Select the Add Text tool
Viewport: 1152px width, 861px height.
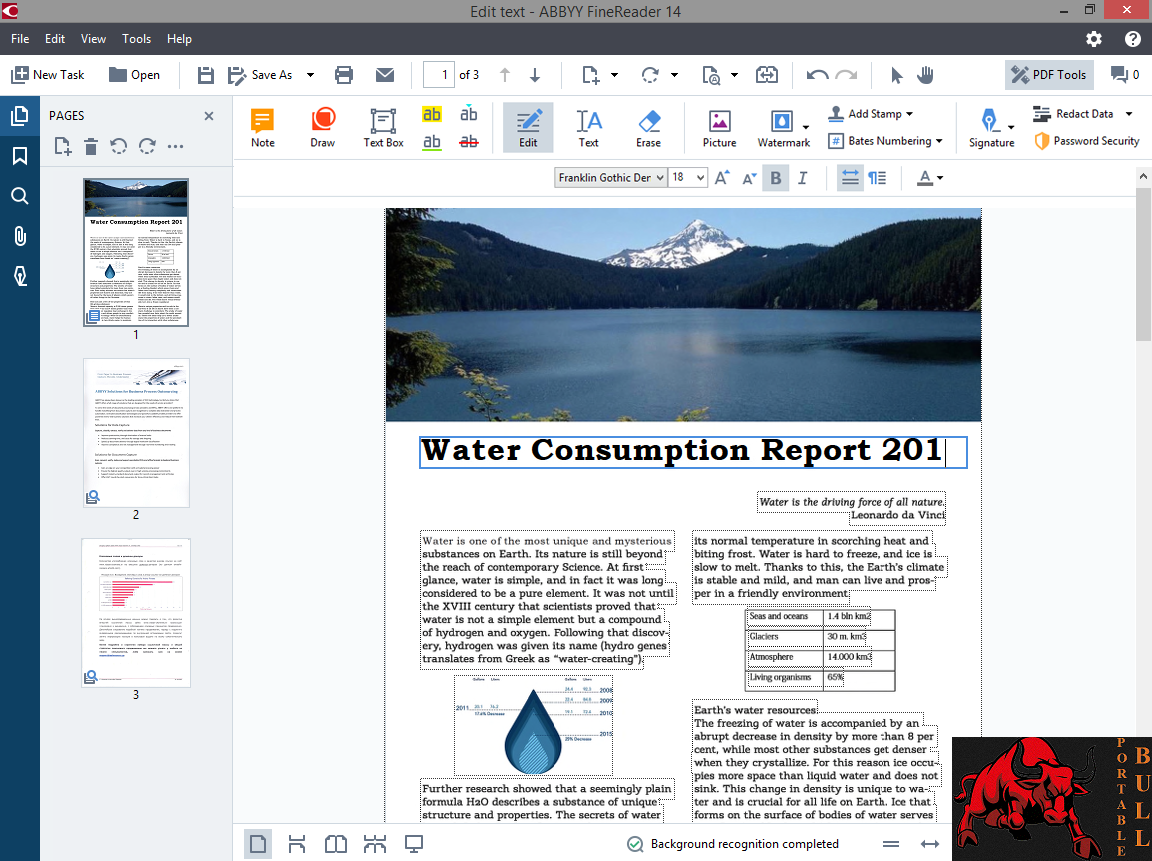(x=588, y=128)
